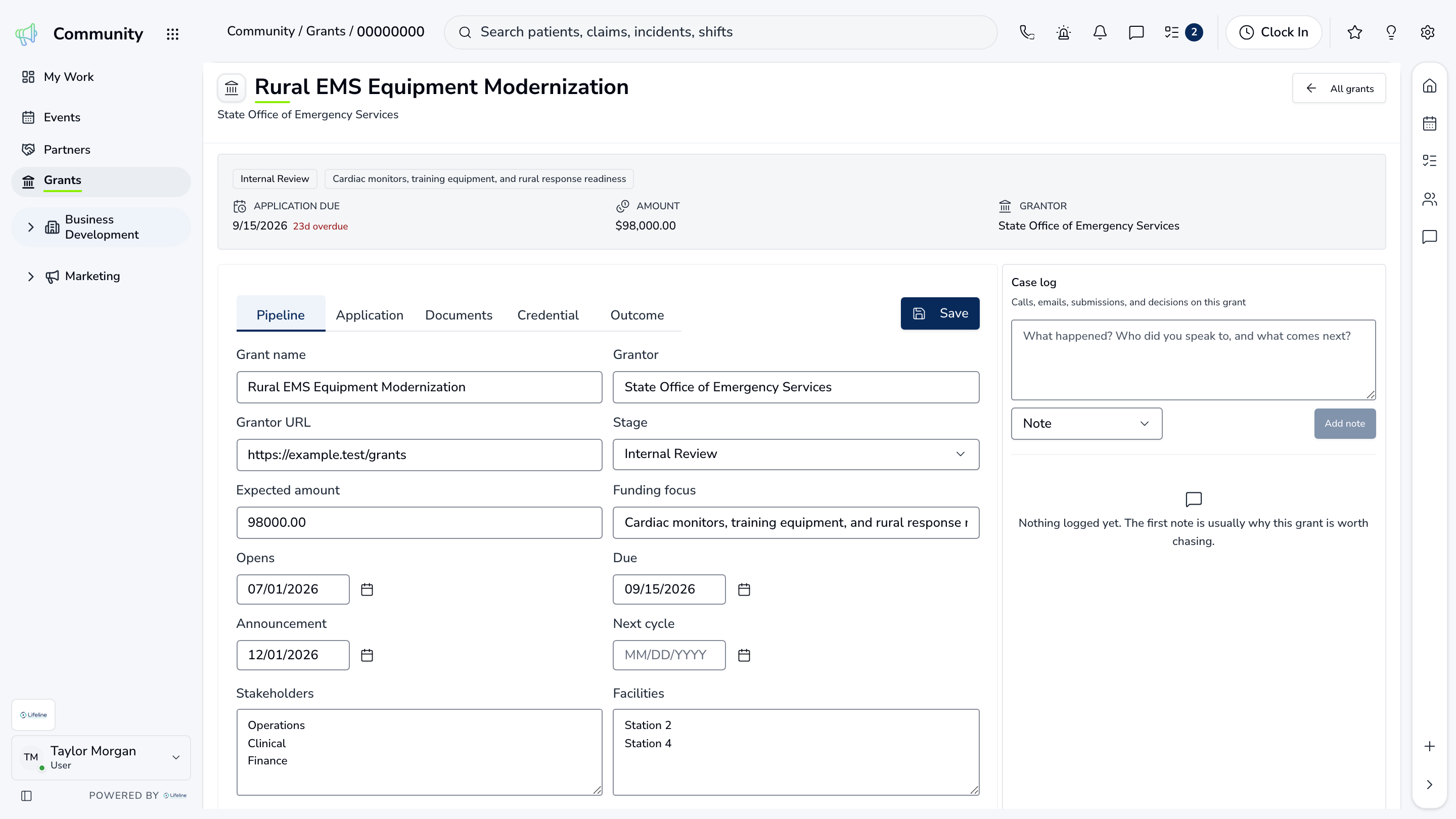Open Events in the sidebar
The width and height of the screenshot is (1456, 819).
pyautogui.click(x=101, y=118)
